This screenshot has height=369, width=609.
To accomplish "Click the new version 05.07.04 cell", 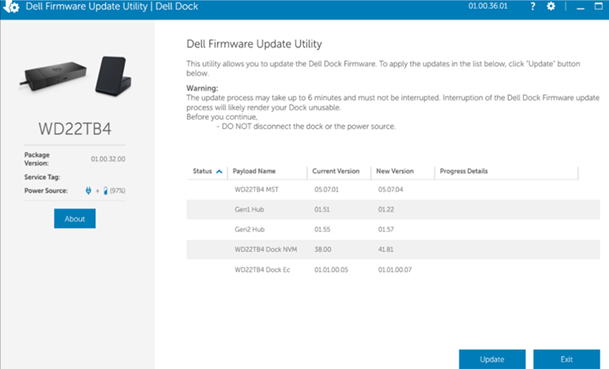I will pos(390,190).
